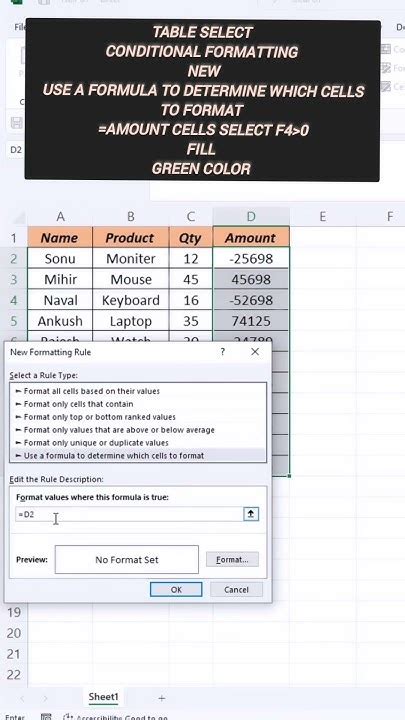
Task: Select 'Format only unique or duplicate values'
Action: pos(138,443)
